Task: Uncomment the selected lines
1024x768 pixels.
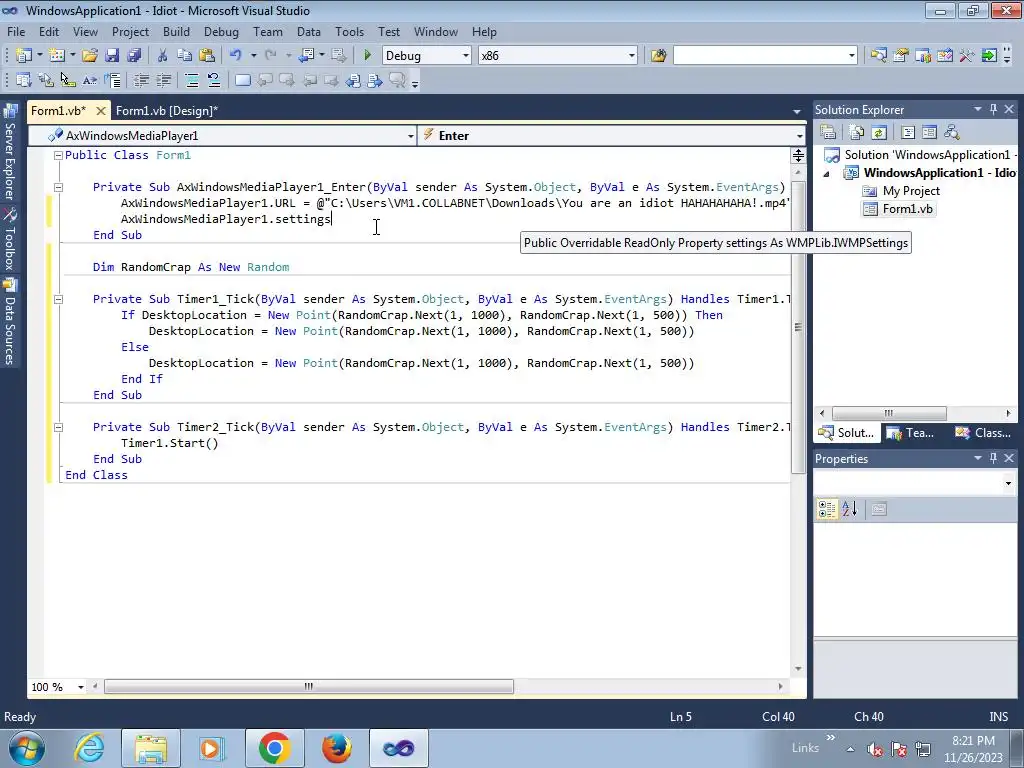Action: tap(214, 80)
